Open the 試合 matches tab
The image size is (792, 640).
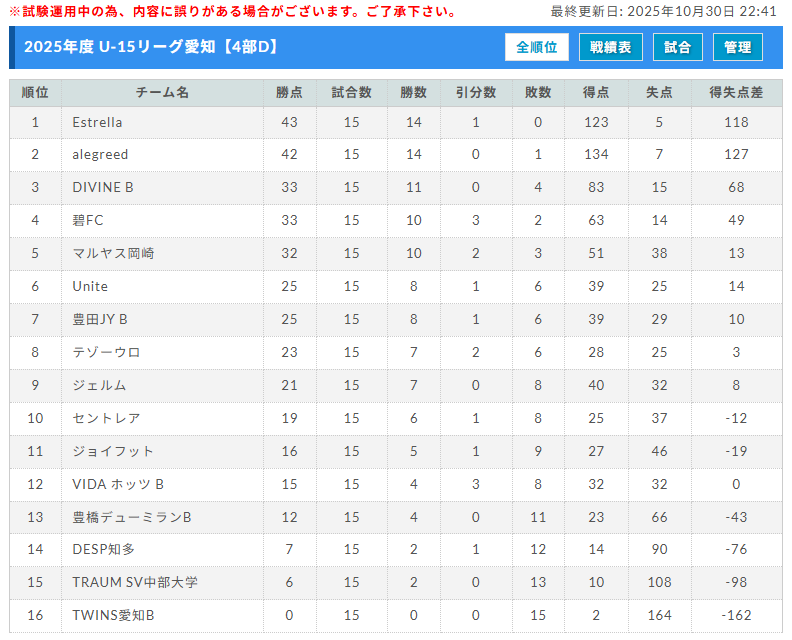coord(677,47)
